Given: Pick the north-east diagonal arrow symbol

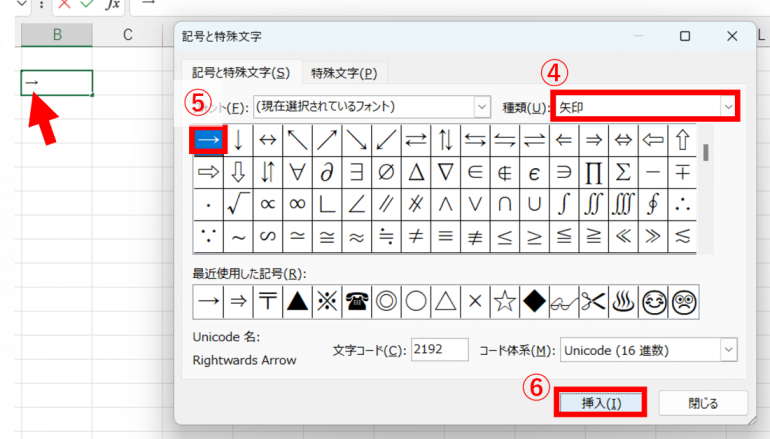Looking at the screenshot, I should (327, 140).
